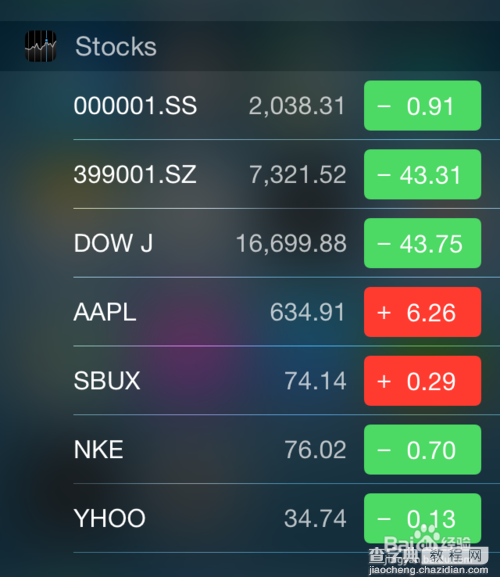Toggle the 000001.SS change badge -0.91
Screen dimensions: 500x577
coord(422,106)
